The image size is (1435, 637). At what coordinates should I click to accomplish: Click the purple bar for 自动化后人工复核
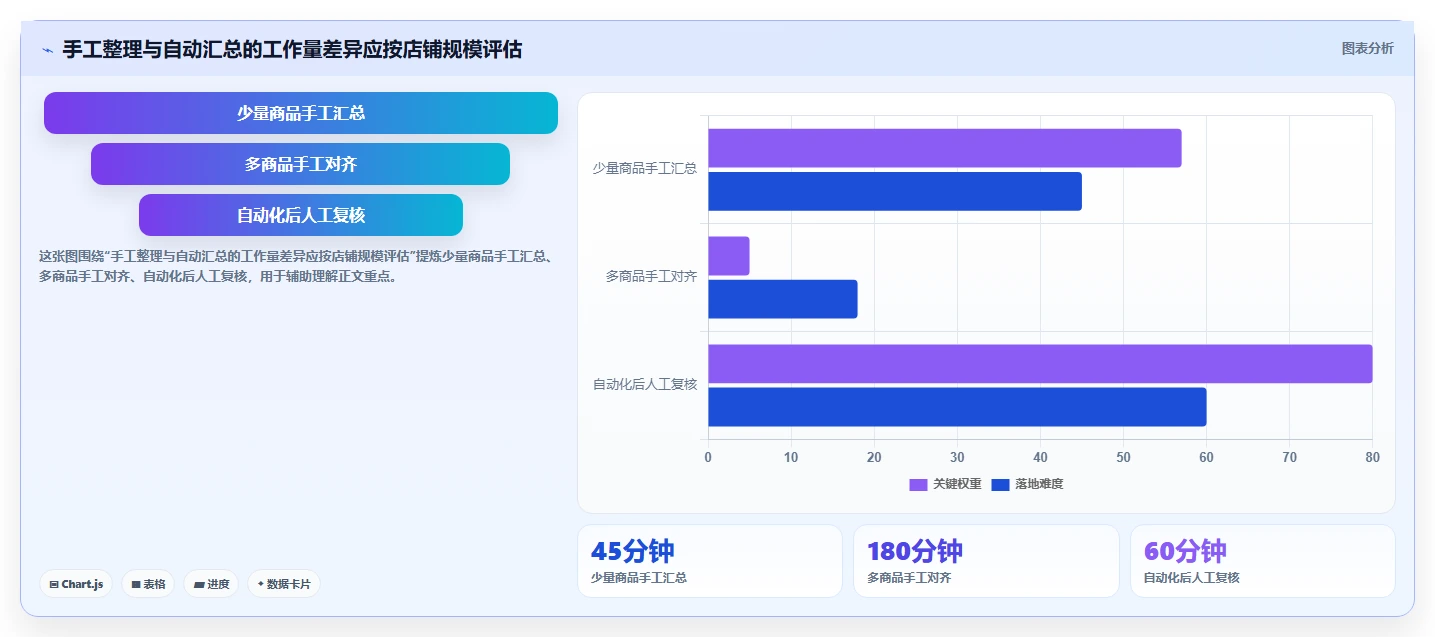(x=1040, y=364)
